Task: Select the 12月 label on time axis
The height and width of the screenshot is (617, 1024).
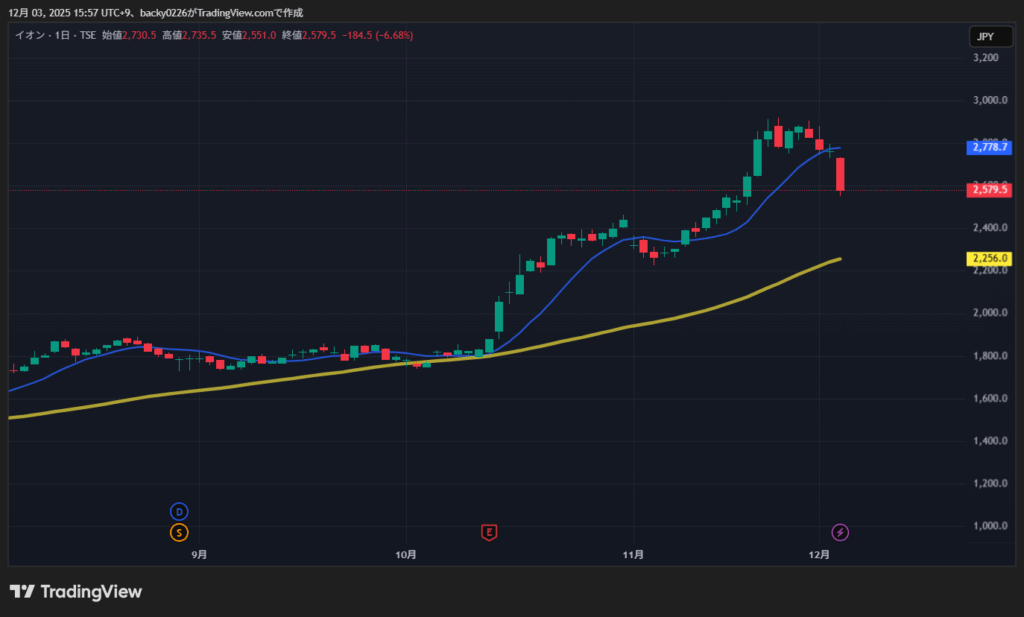Action: [819, 554]
